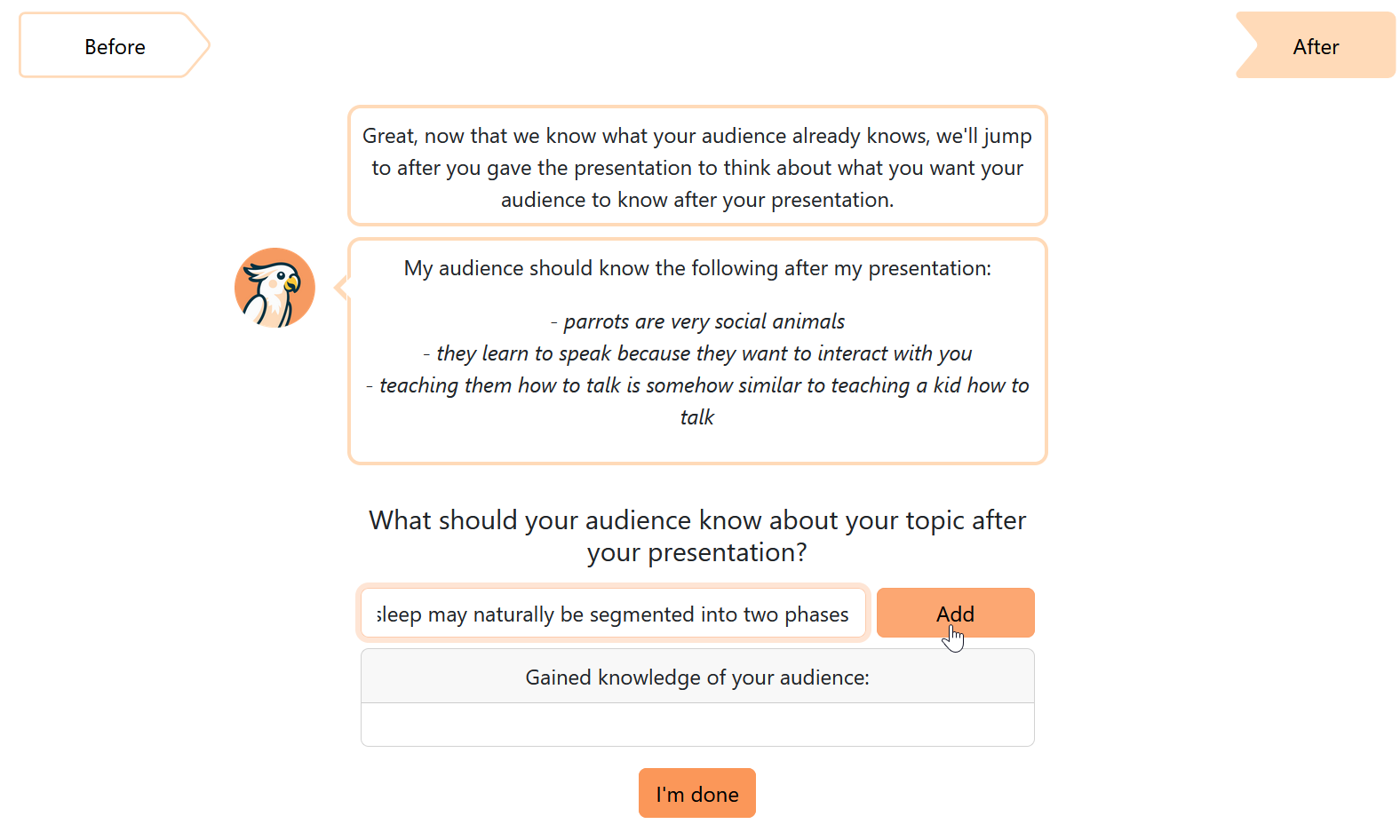The image size is (1400, 840).
Task: Click the 'My audience should know' heading line
Action: [x=697, y=268]
